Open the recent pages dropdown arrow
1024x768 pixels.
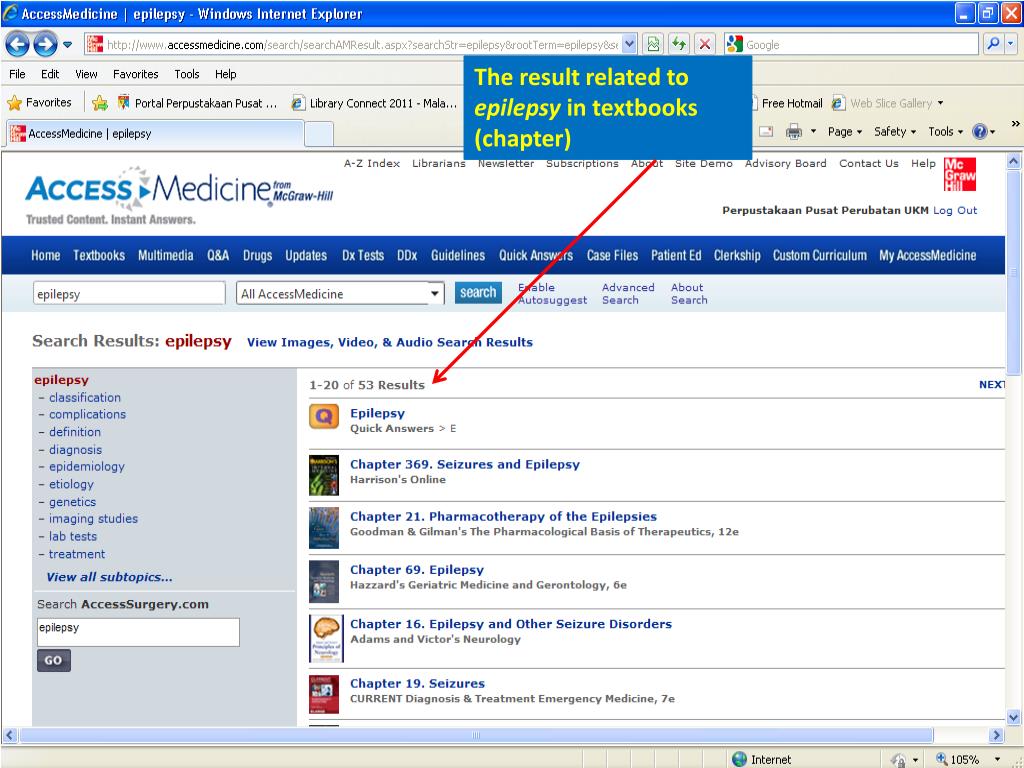point(67,45)
